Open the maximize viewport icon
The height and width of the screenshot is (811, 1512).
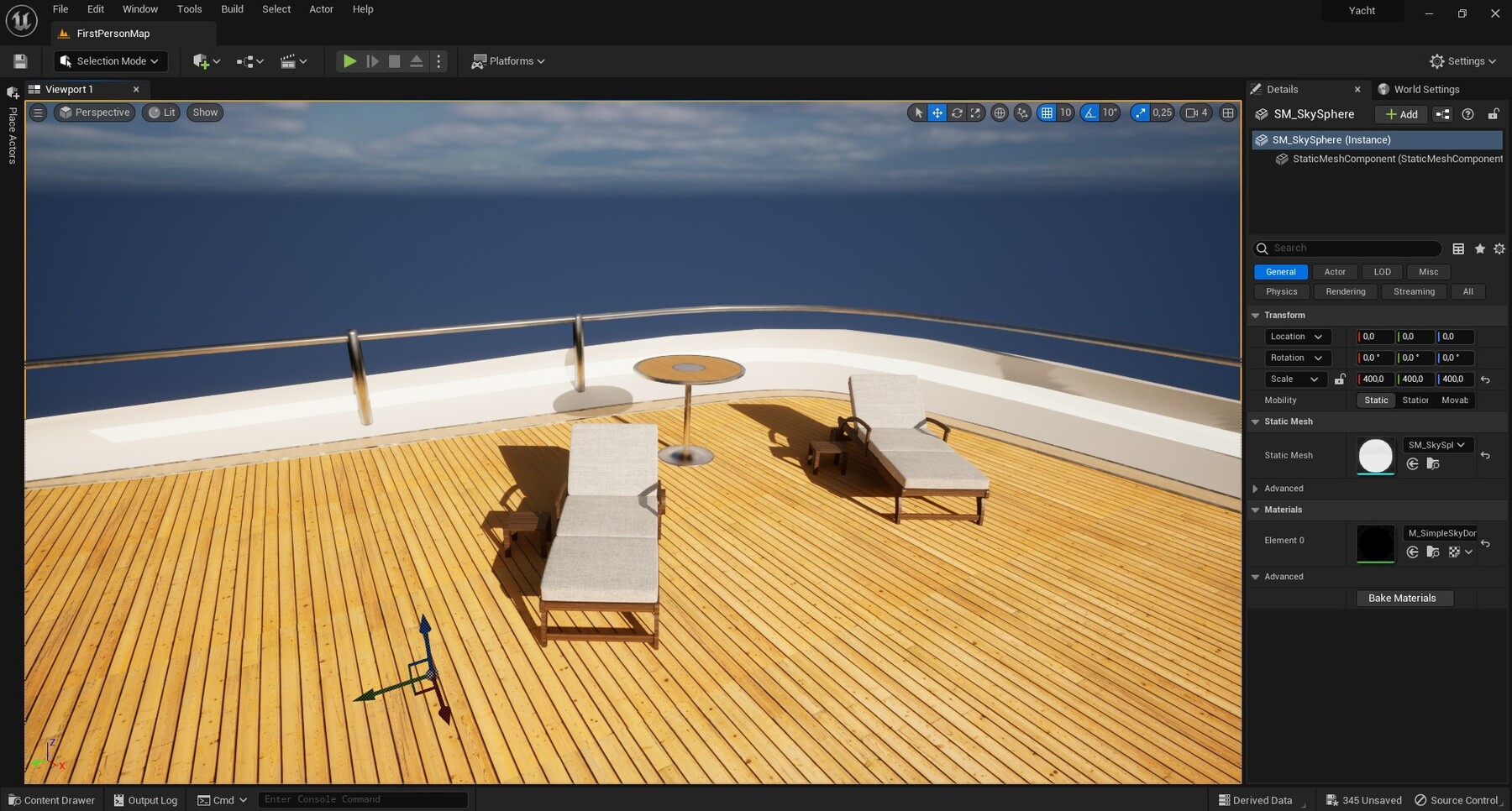point(1227,112)
